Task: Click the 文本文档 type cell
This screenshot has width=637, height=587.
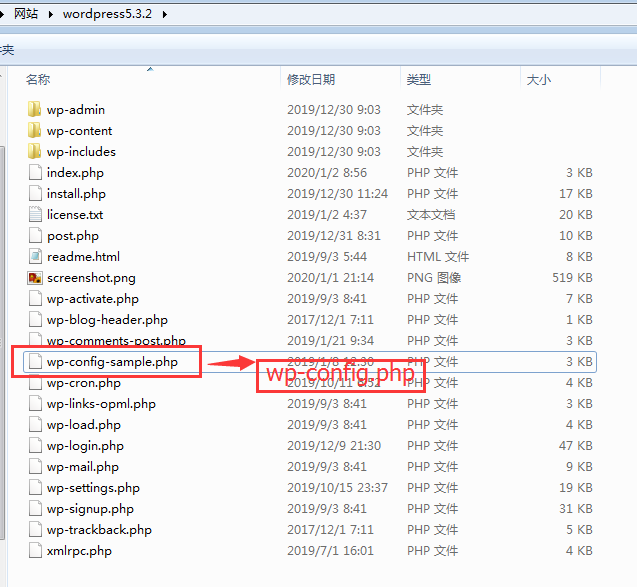Action: point(431,214)
